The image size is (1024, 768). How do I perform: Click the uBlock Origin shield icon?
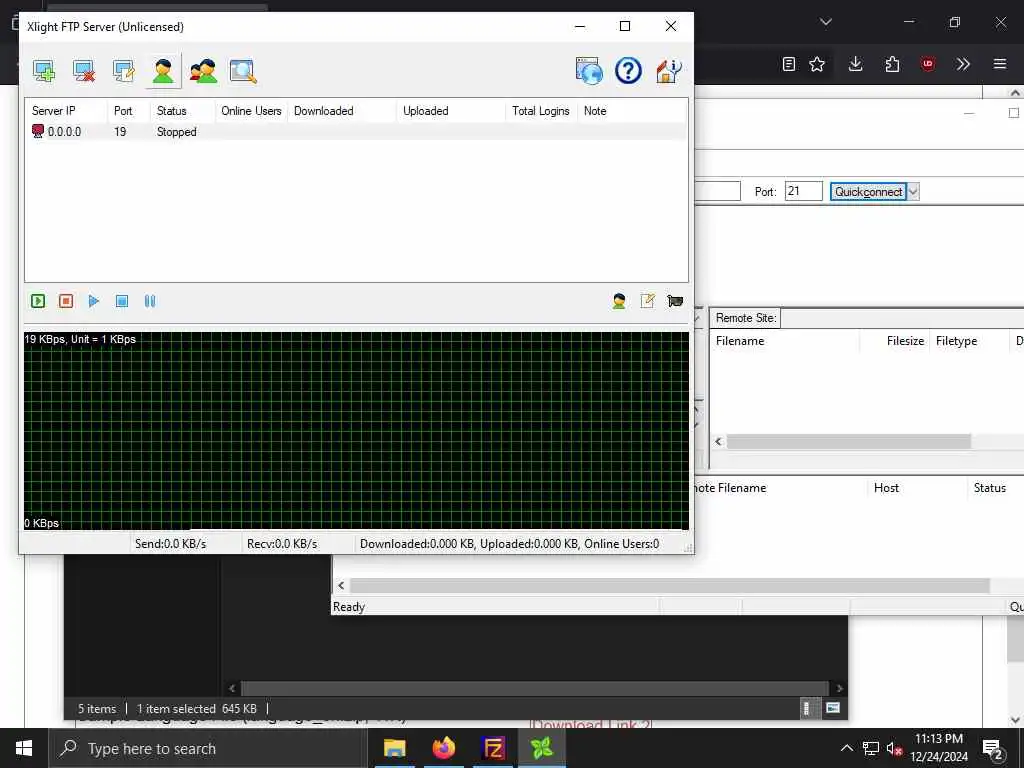coord(927,64)
